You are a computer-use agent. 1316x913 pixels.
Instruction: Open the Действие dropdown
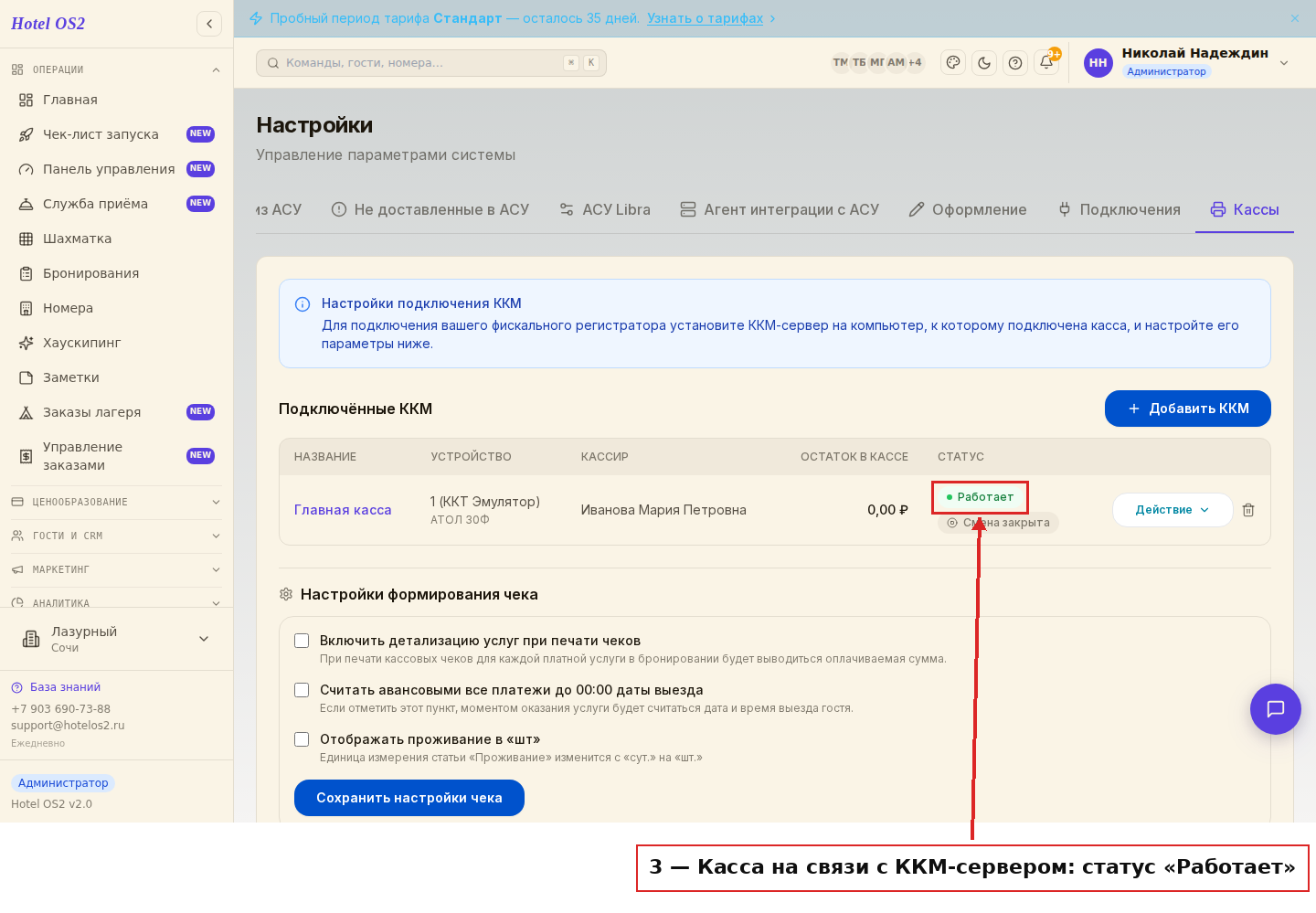click(x=1172, y=510)
